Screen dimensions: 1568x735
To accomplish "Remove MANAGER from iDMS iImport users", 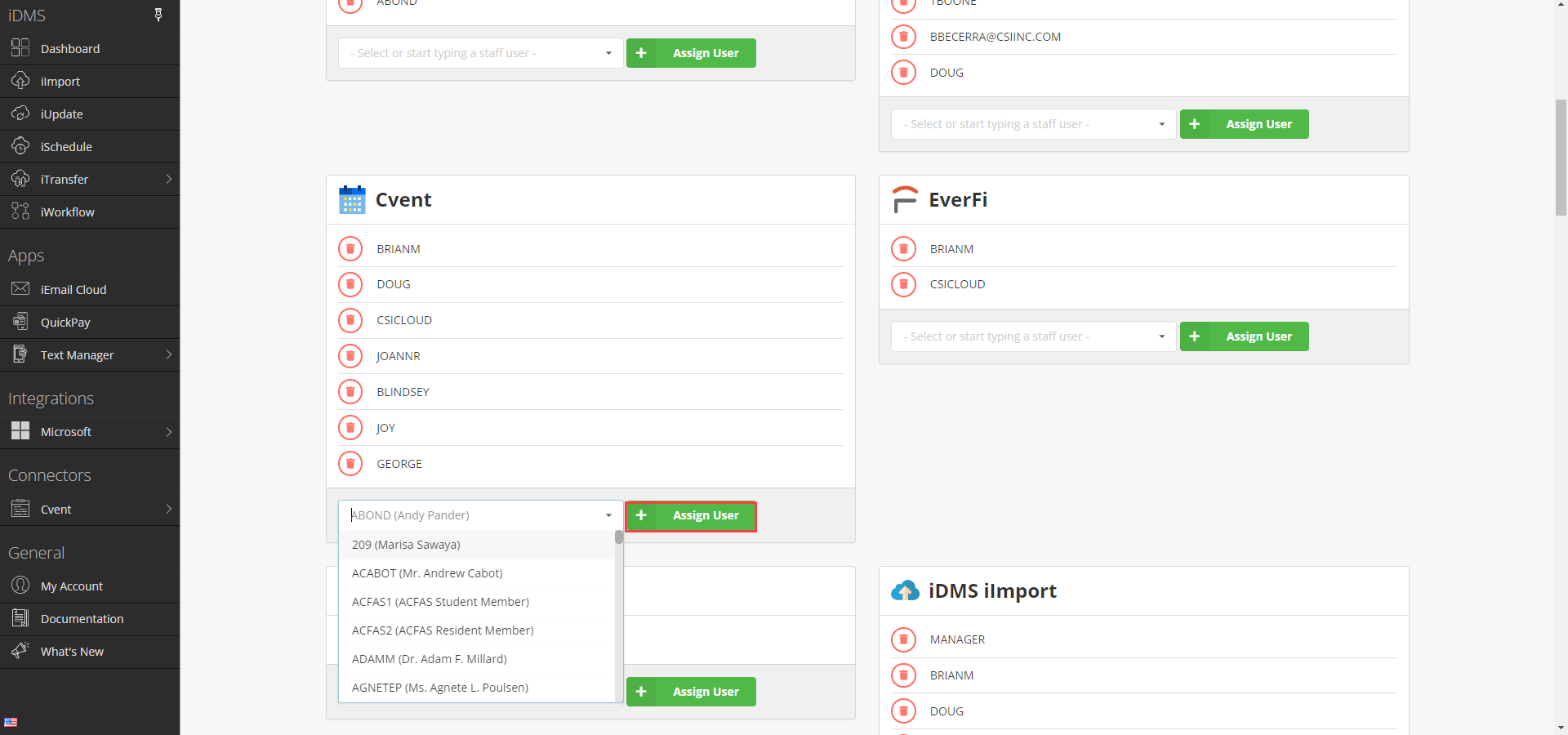I will (x=903, y=639).
